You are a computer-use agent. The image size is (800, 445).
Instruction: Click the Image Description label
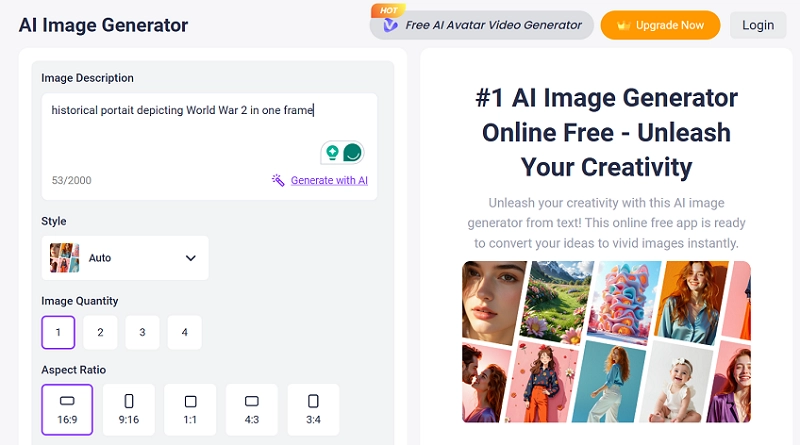tap(87, 78)
